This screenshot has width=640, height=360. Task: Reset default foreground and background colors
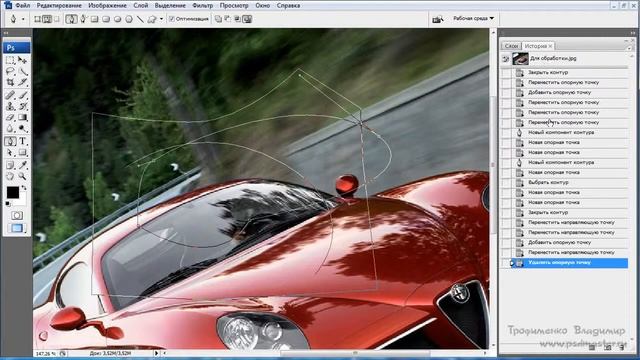coord(7,203)
